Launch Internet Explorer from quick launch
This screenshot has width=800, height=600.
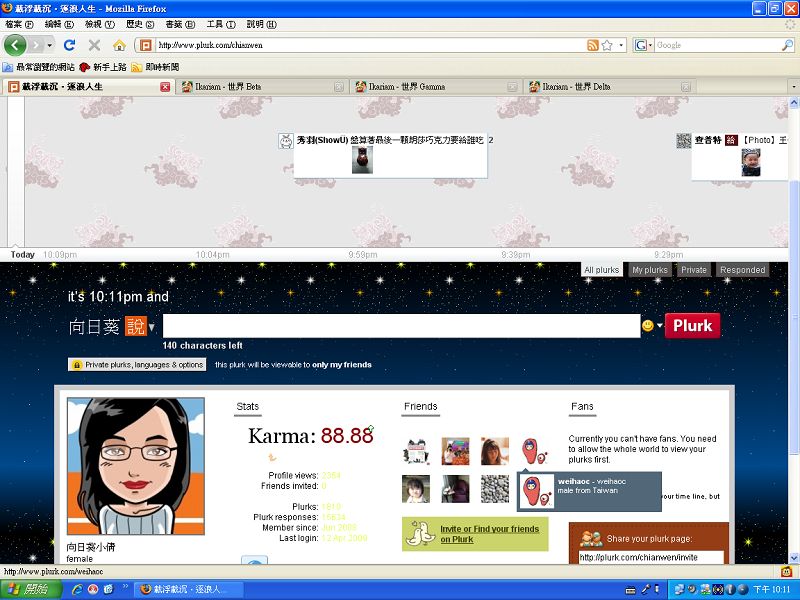point(78,590)
